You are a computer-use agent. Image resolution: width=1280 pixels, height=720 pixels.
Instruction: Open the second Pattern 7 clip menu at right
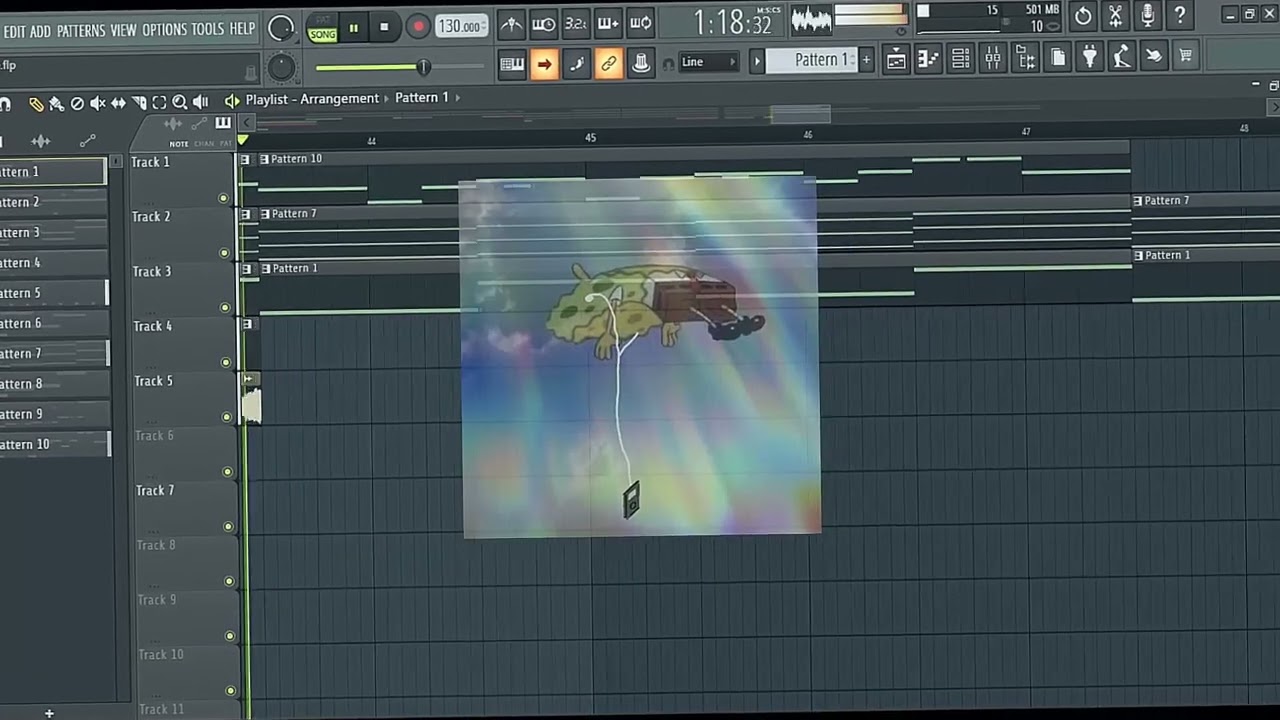point(1137,201)
